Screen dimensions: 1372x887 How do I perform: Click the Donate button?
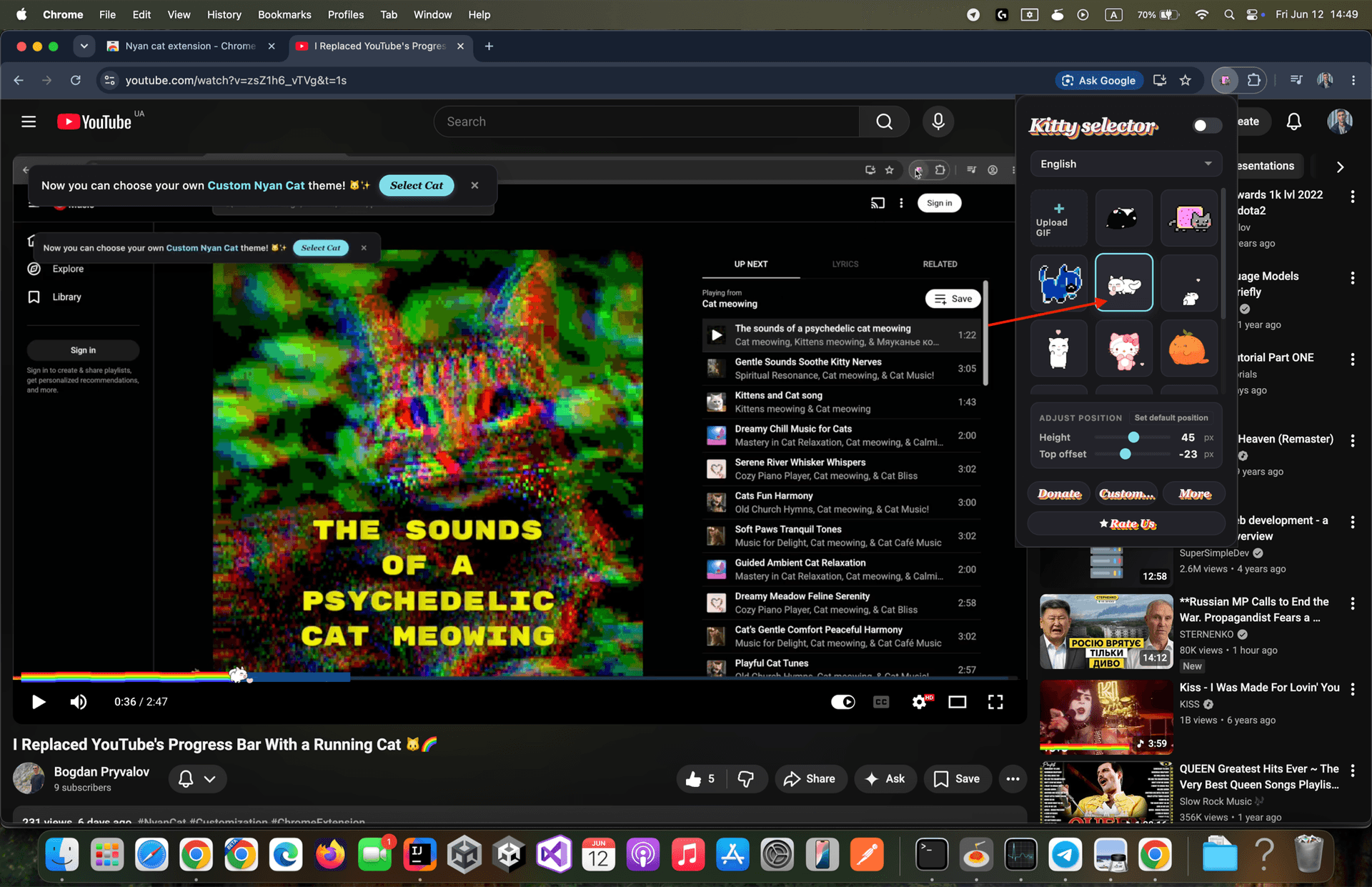(1059, 494)
